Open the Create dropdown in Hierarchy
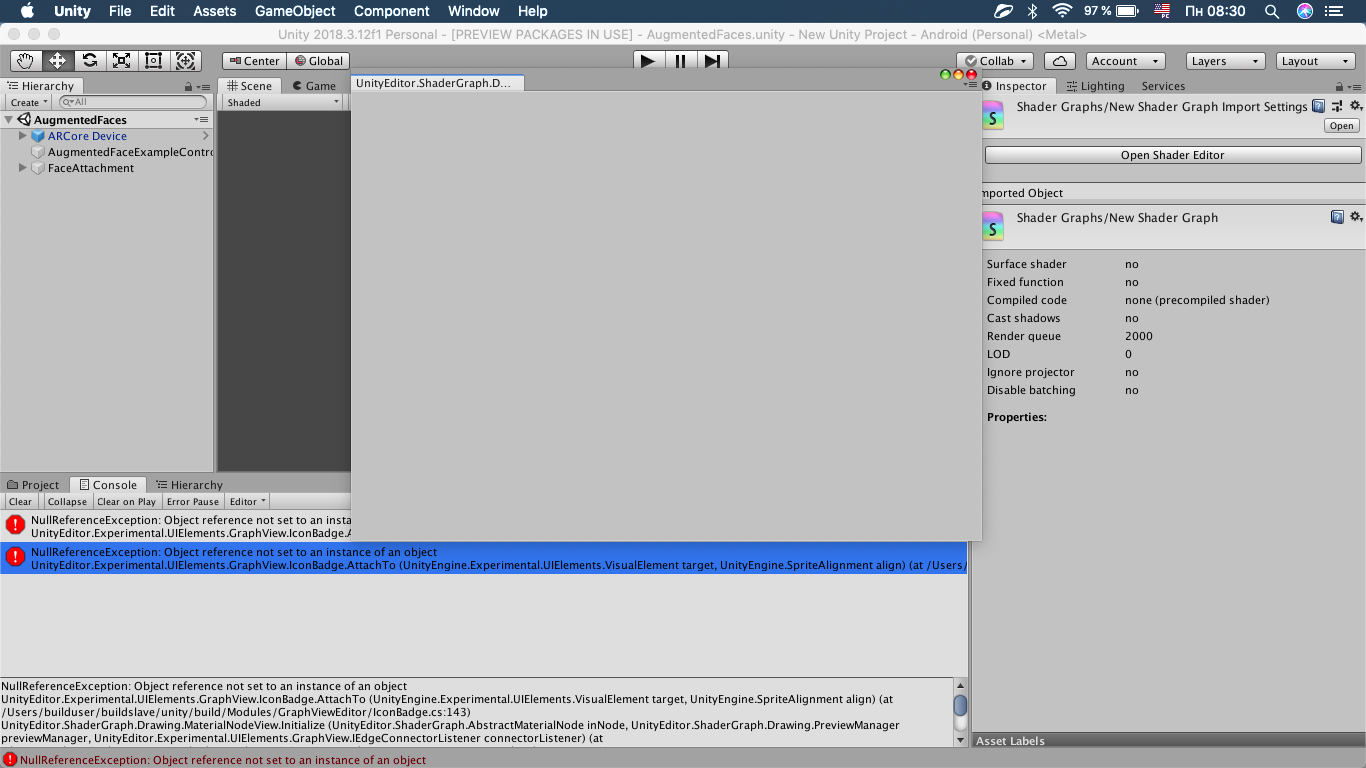This screenshot has height=768, width=1366. pyautogui.click(x=28, y=102)
